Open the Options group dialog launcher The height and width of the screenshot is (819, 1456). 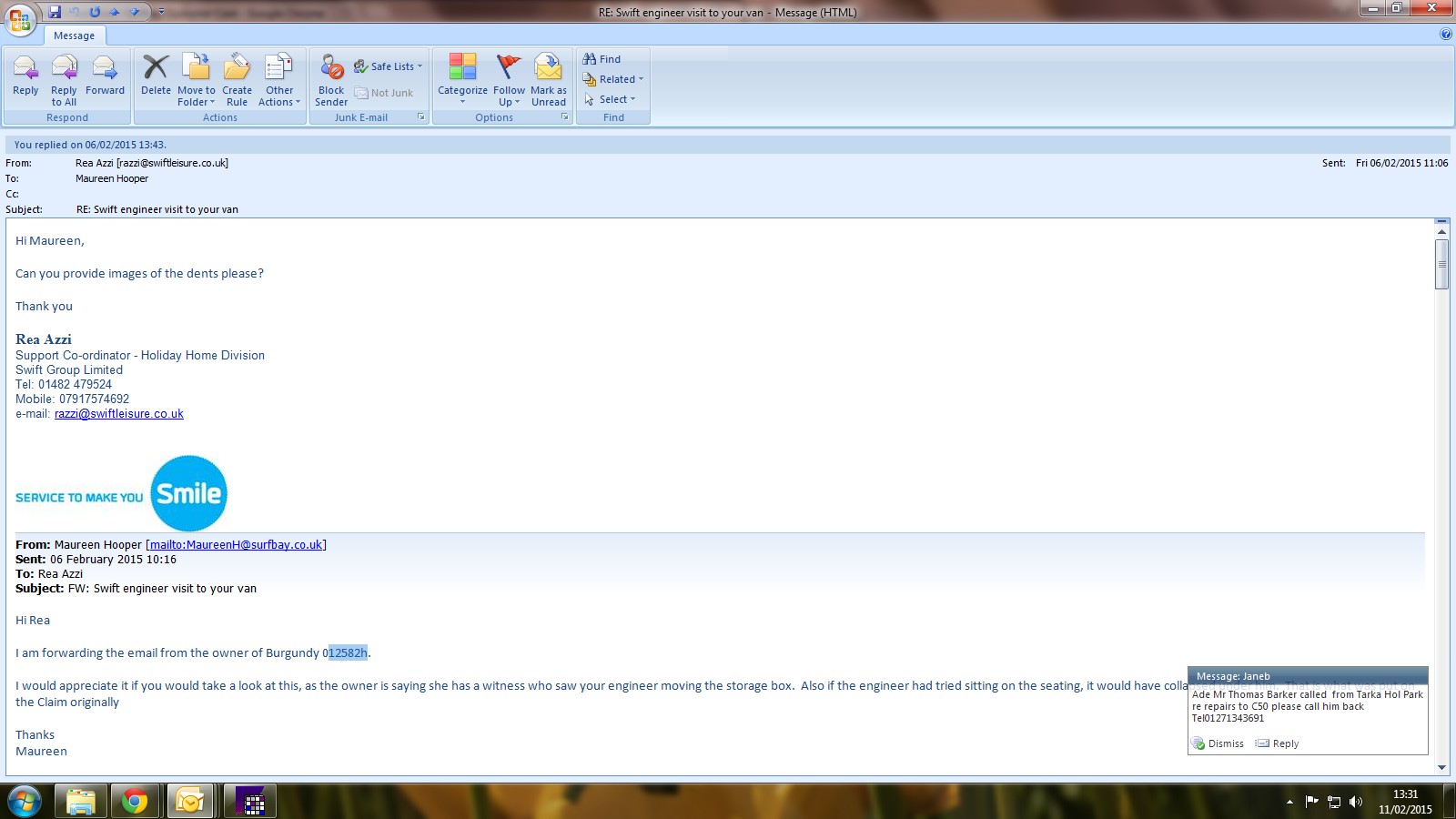pyautogui.click(x=564, y=117)
